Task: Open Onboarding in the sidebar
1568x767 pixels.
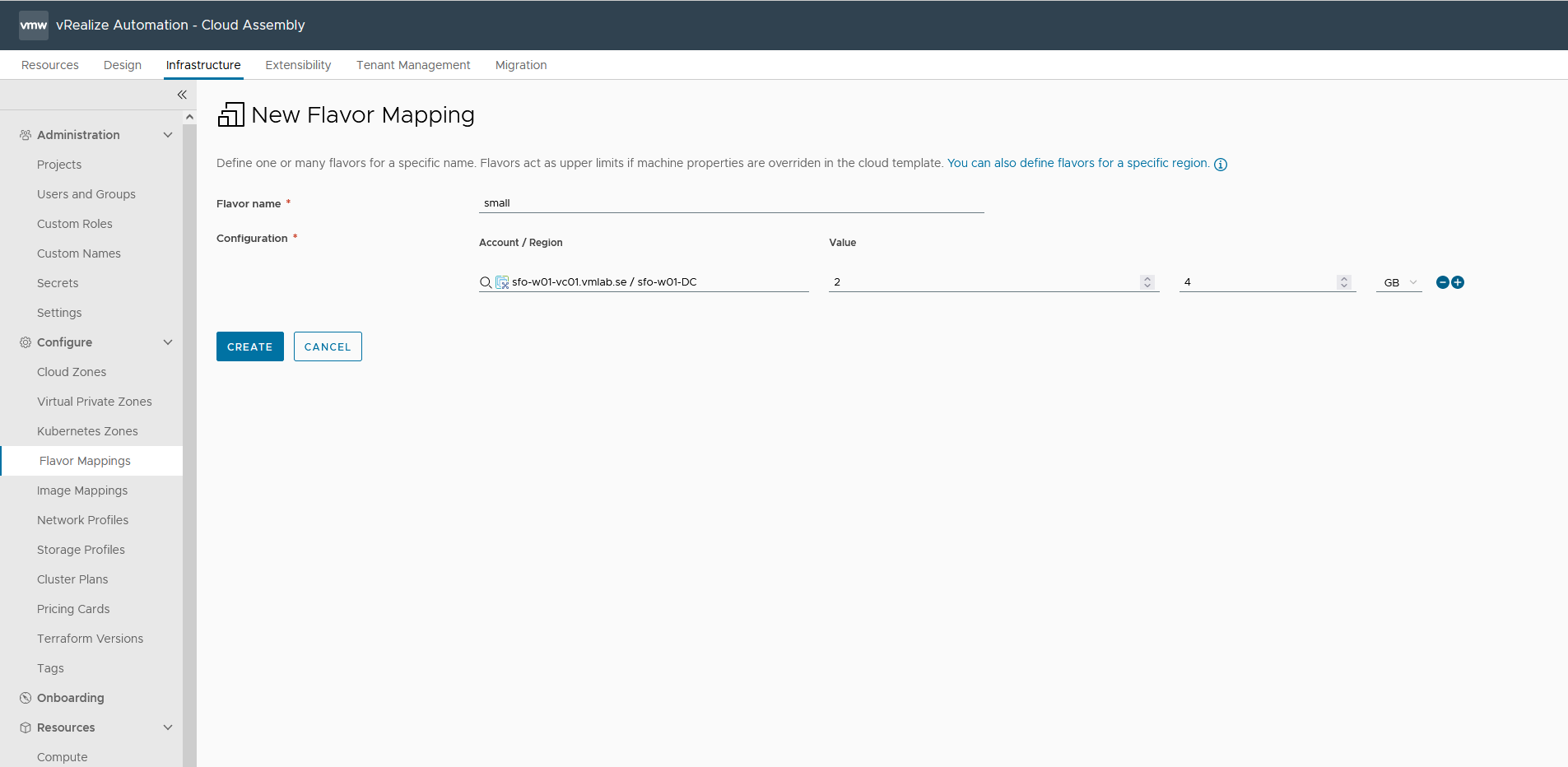Action: tap(71, 698)
